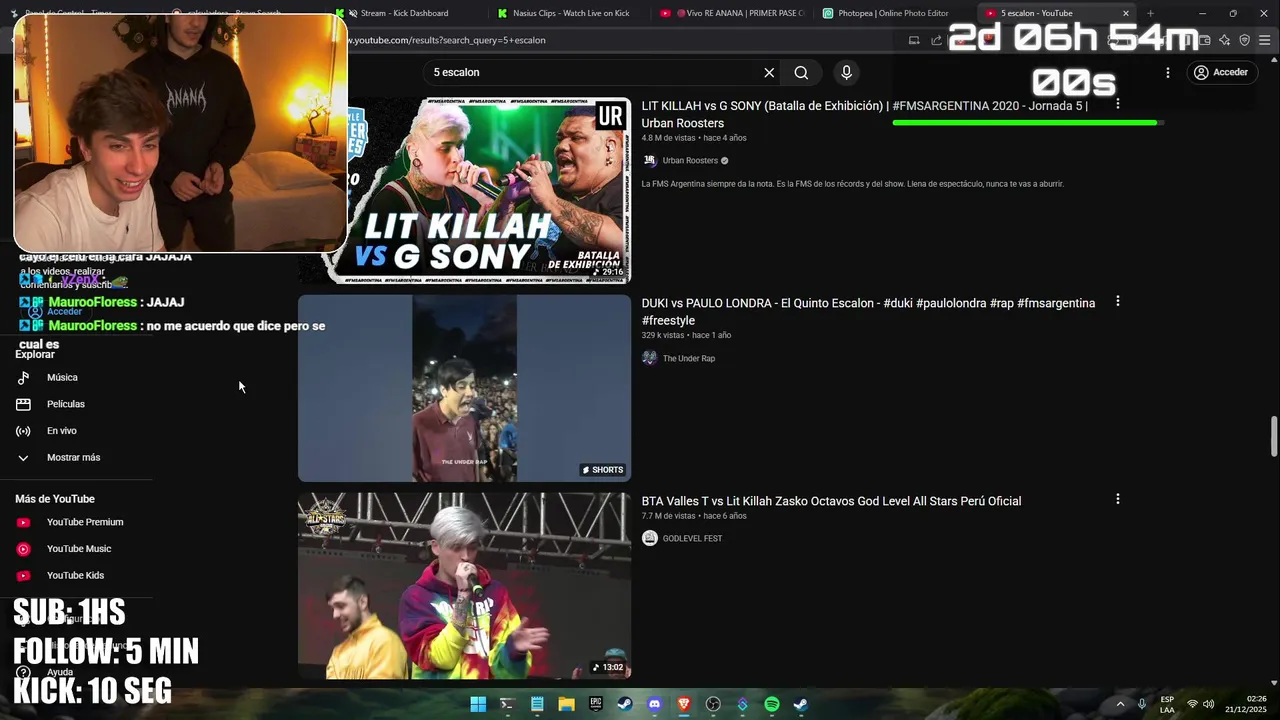Open YouTube settings three-dot menu beside Acceder

click(1167, 73)
